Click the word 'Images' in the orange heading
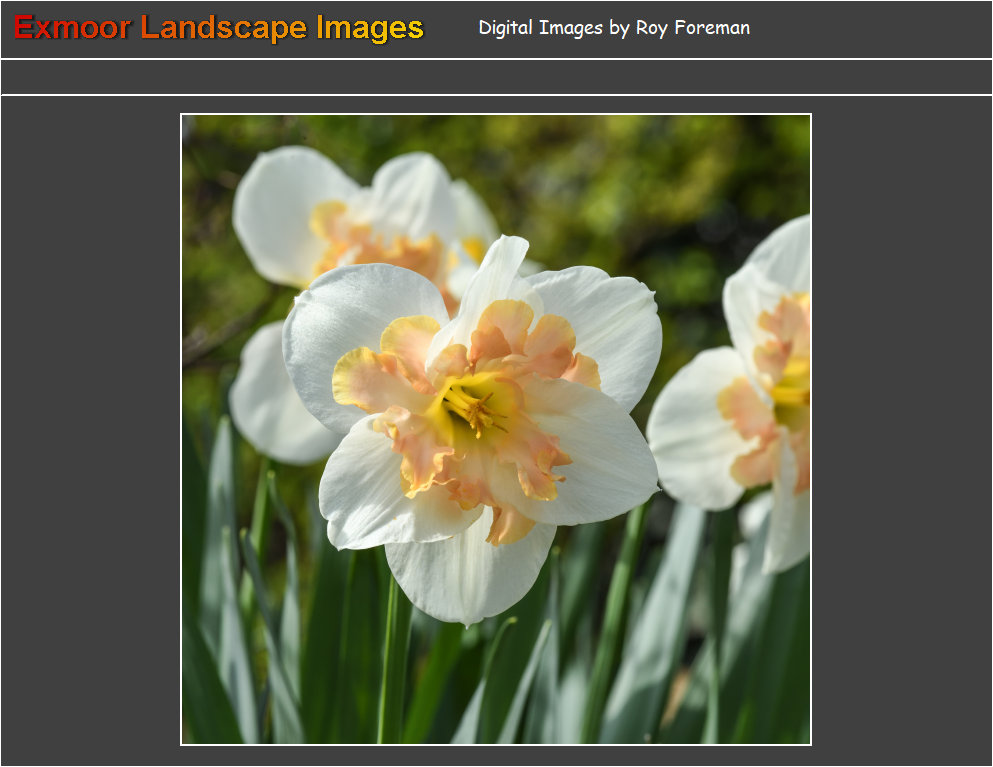The image size is (993, 767). pyautogui.click(x=370, y=28)
